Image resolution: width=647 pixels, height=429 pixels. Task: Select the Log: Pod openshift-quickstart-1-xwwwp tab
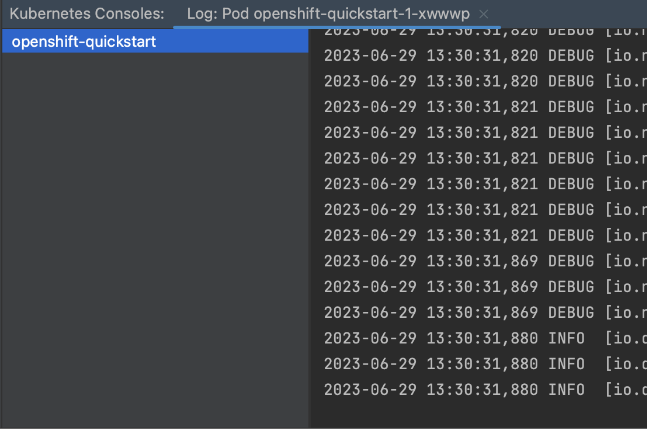(328, 14)
